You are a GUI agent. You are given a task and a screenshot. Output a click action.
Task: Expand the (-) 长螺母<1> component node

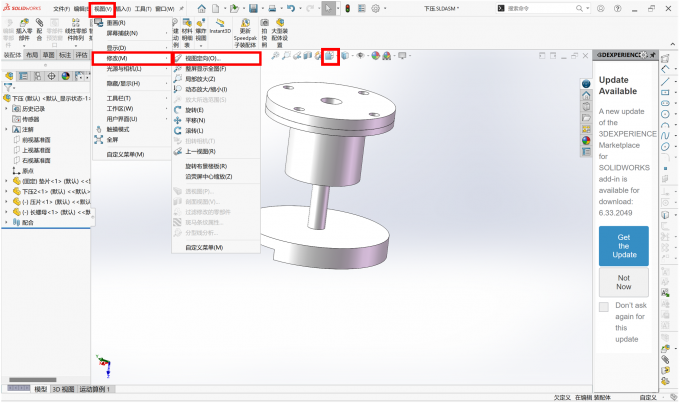(x=7, y=212)
